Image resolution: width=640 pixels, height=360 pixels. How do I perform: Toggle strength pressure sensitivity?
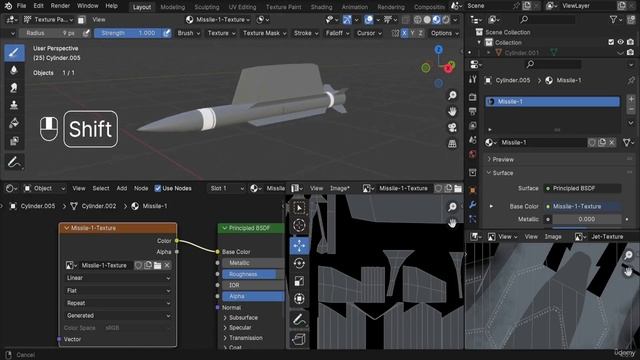pos(167,33)
